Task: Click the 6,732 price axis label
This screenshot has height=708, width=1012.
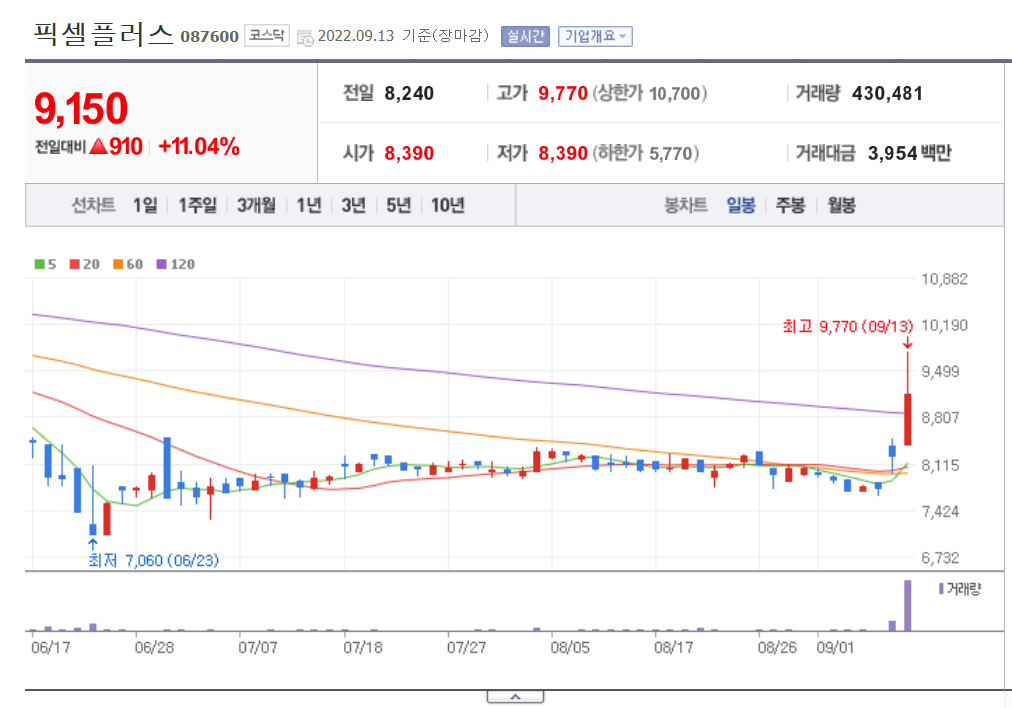Action: coord(940,558)
